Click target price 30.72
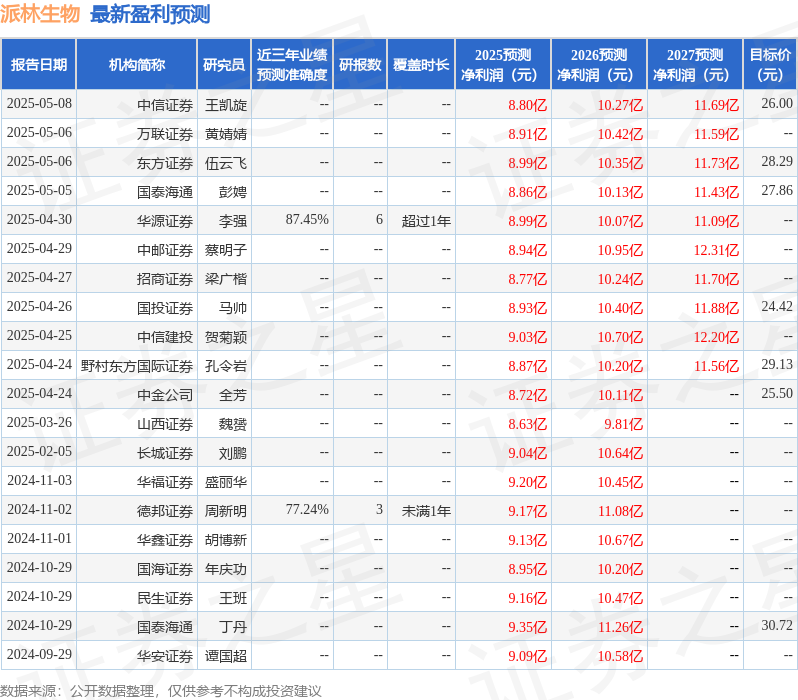Screen dimensions: 798x700 pos(777,626)
